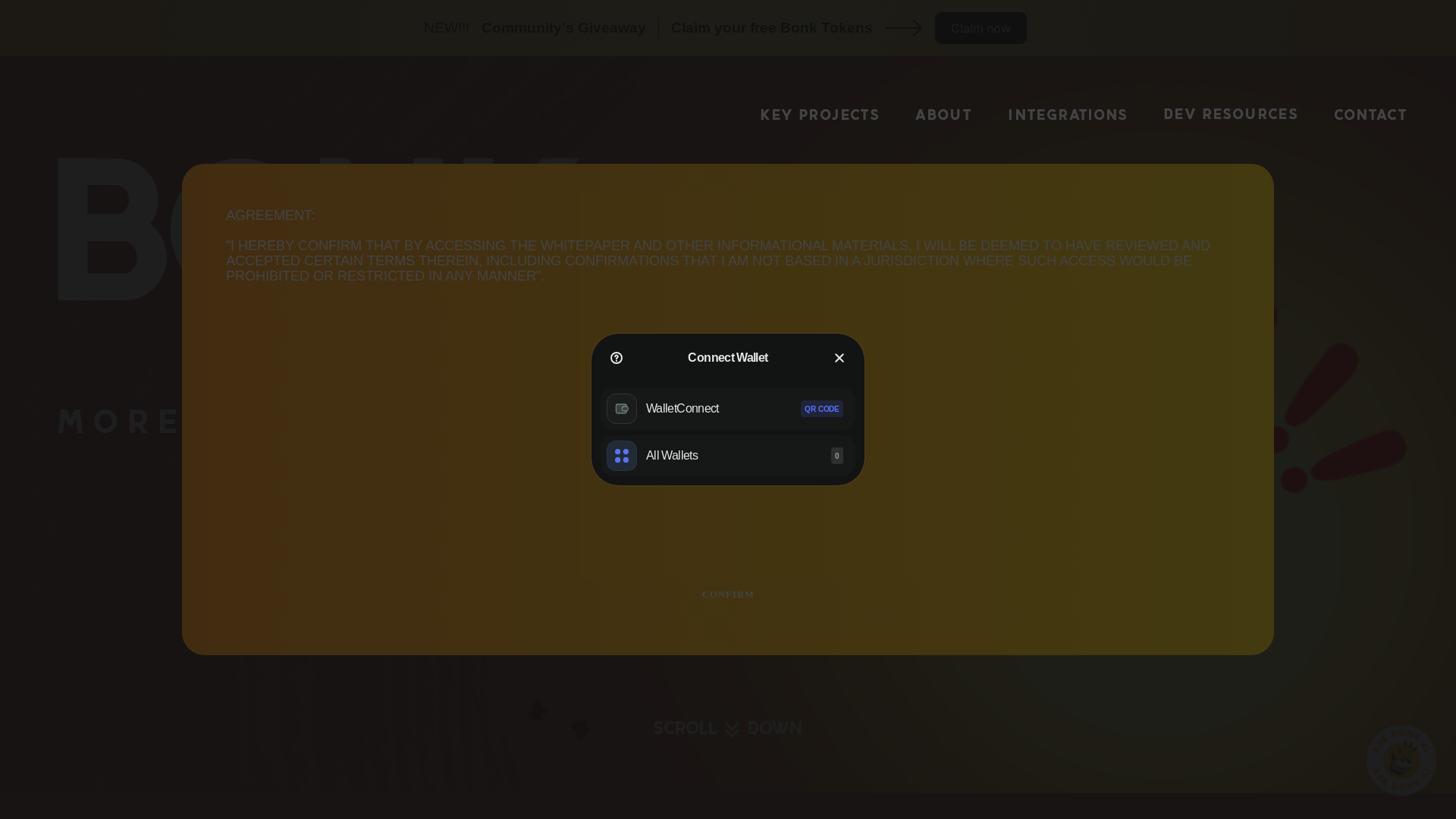This screenshot has height=819, width=1456.
Task: Open the KEY PROJECTS menu
Action: click(820, 115)
